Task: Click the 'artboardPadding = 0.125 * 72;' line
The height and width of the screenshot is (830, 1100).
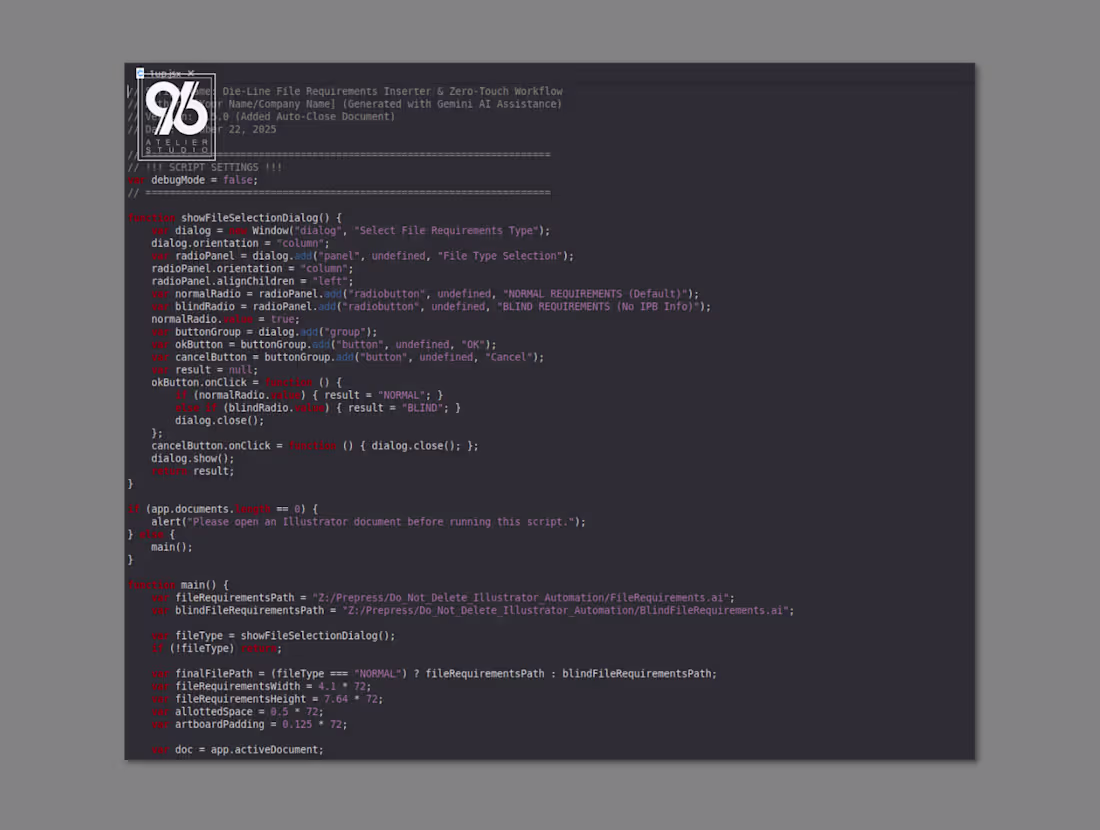Action: (249, 724)
